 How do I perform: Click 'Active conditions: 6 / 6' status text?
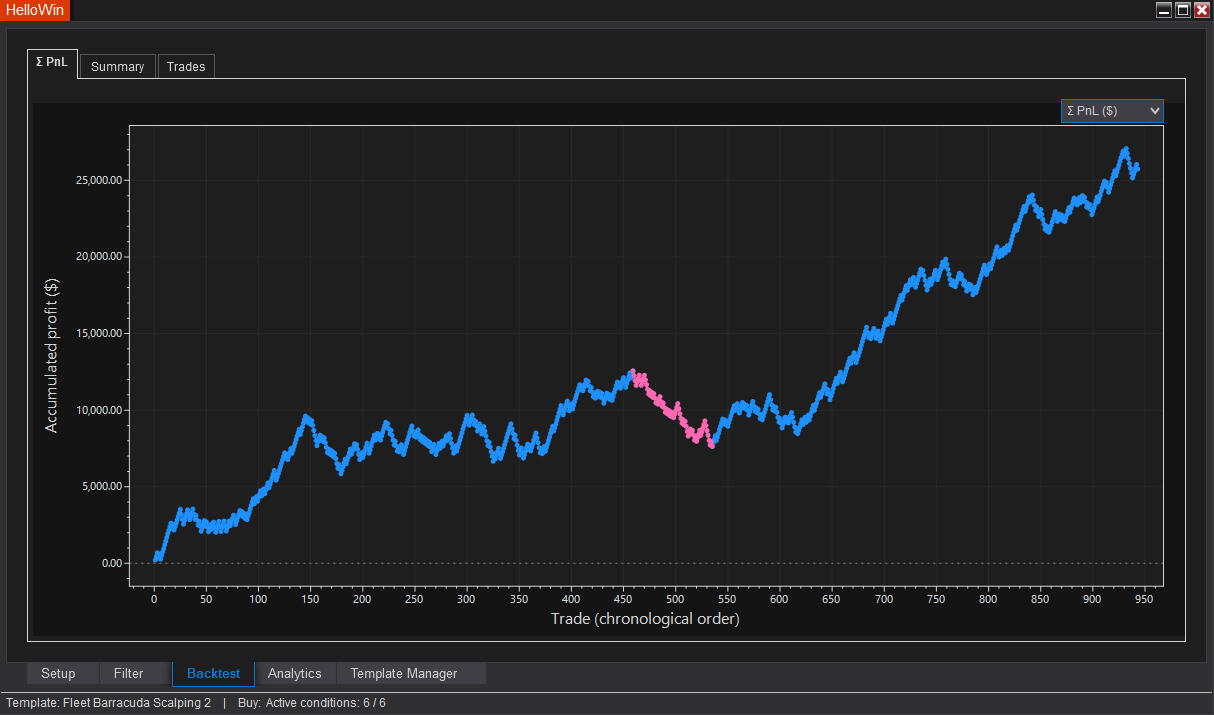point(325,703)
